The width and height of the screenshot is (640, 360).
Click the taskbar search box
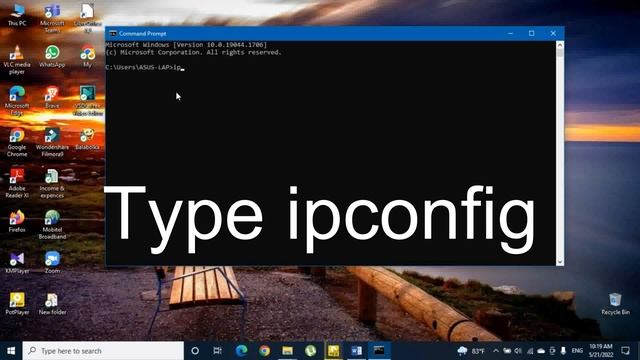(103, 351)
